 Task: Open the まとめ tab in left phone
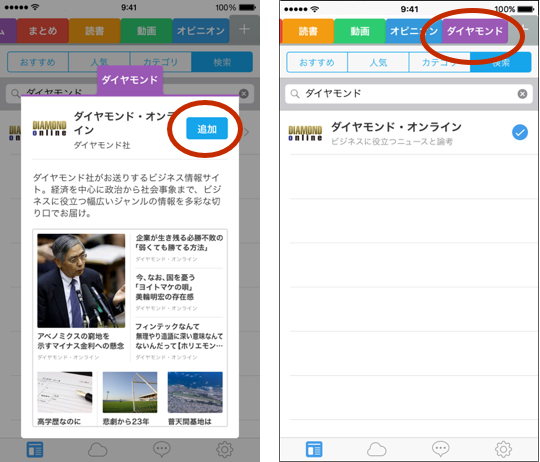click(x=43, y=31)
